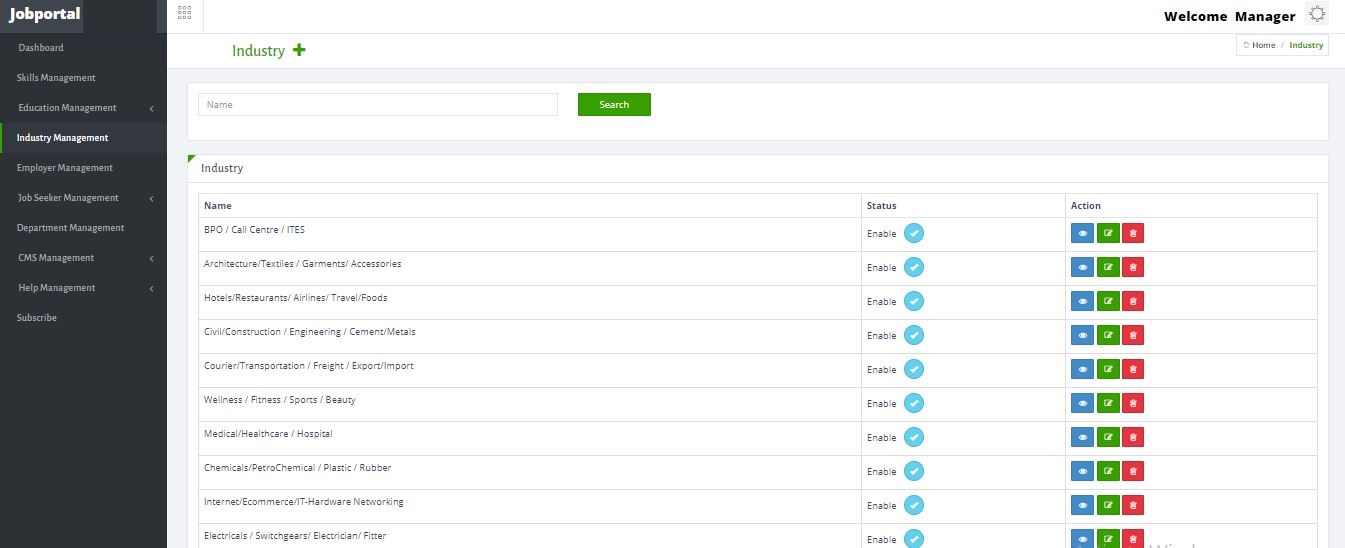Edit the Hotels/Restaurants industry row
This screenshot has width=1345, height=548.
pyautogui.click(x=1108, y=301)
